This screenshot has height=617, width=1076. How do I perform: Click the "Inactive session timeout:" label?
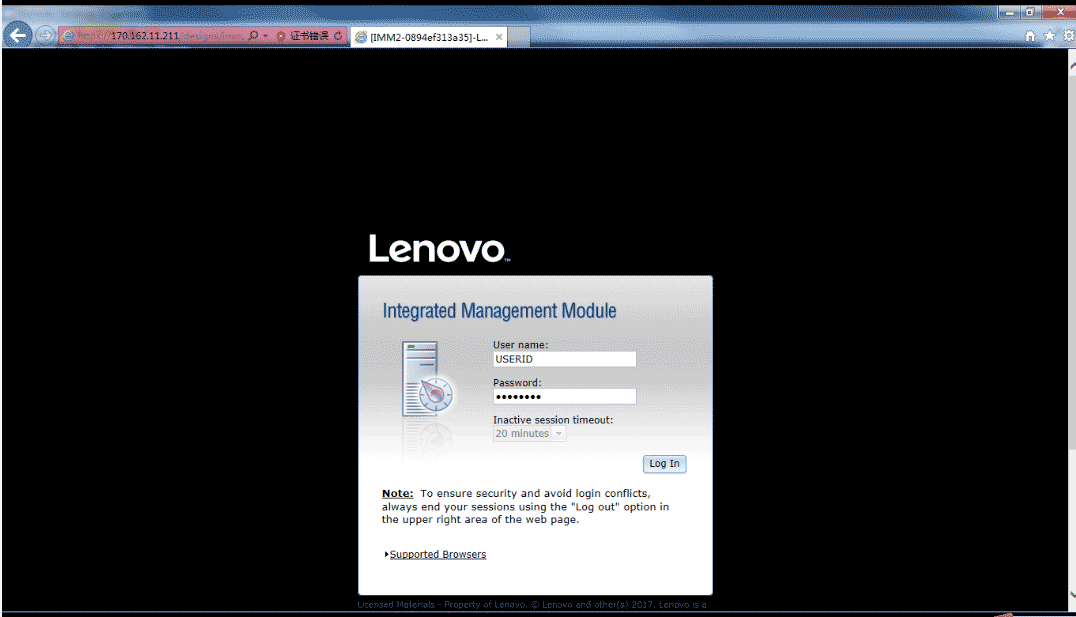552,419
